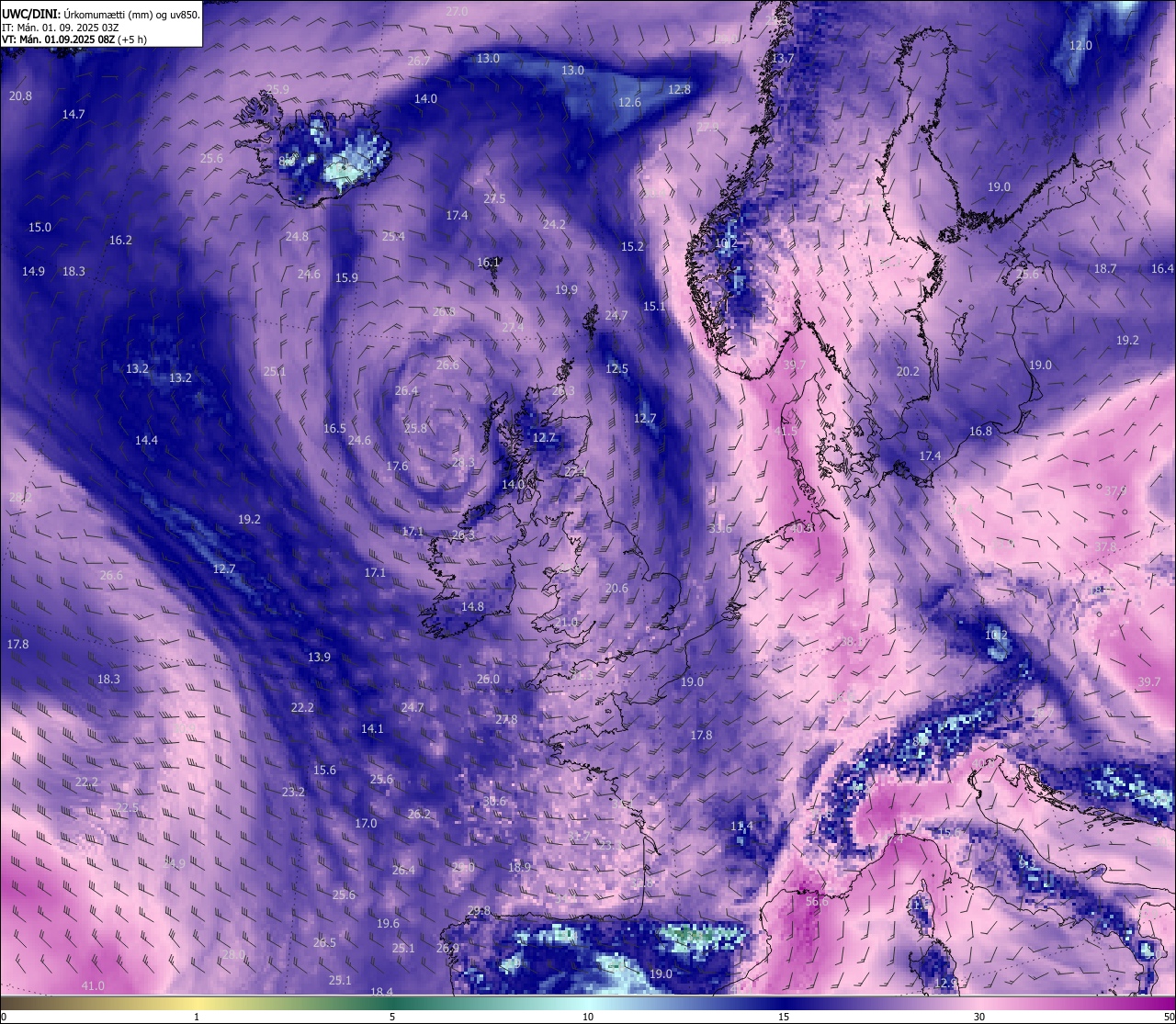
Task: Click the map value 14.1
Action: coord(371,728)
